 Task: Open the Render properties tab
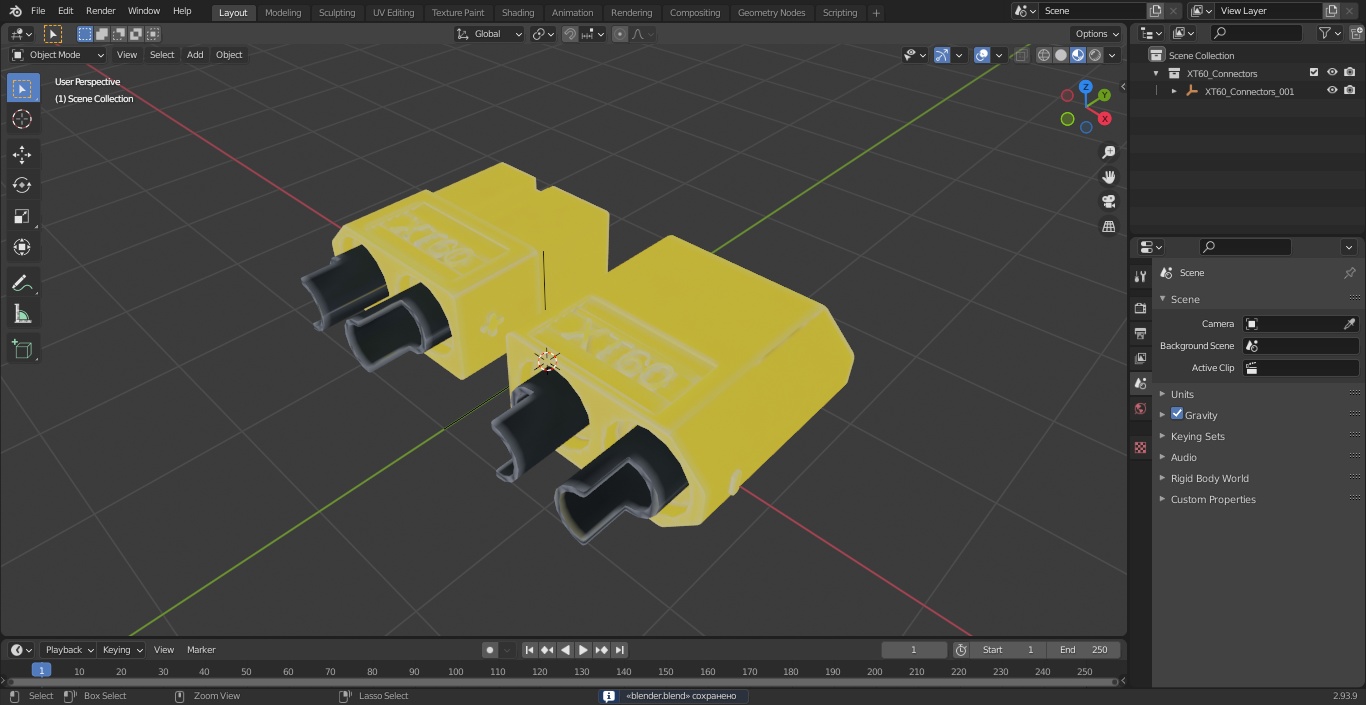click(1140, 308)
